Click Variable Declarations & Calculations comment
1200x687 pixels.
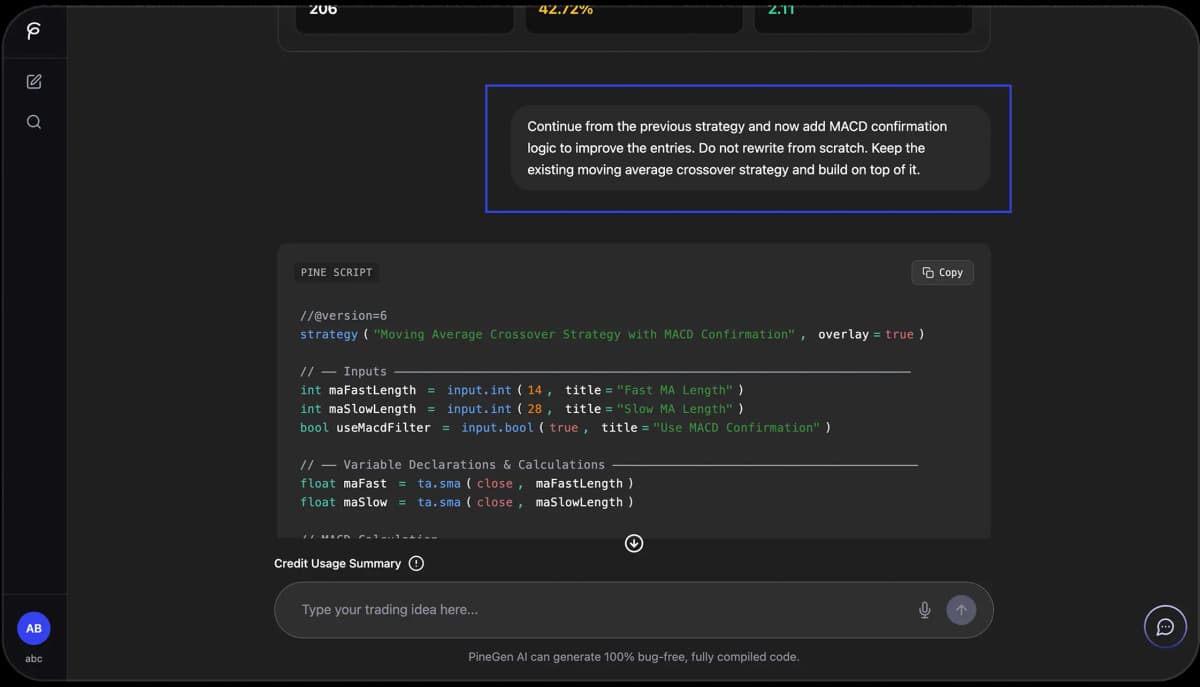point(608,465)
